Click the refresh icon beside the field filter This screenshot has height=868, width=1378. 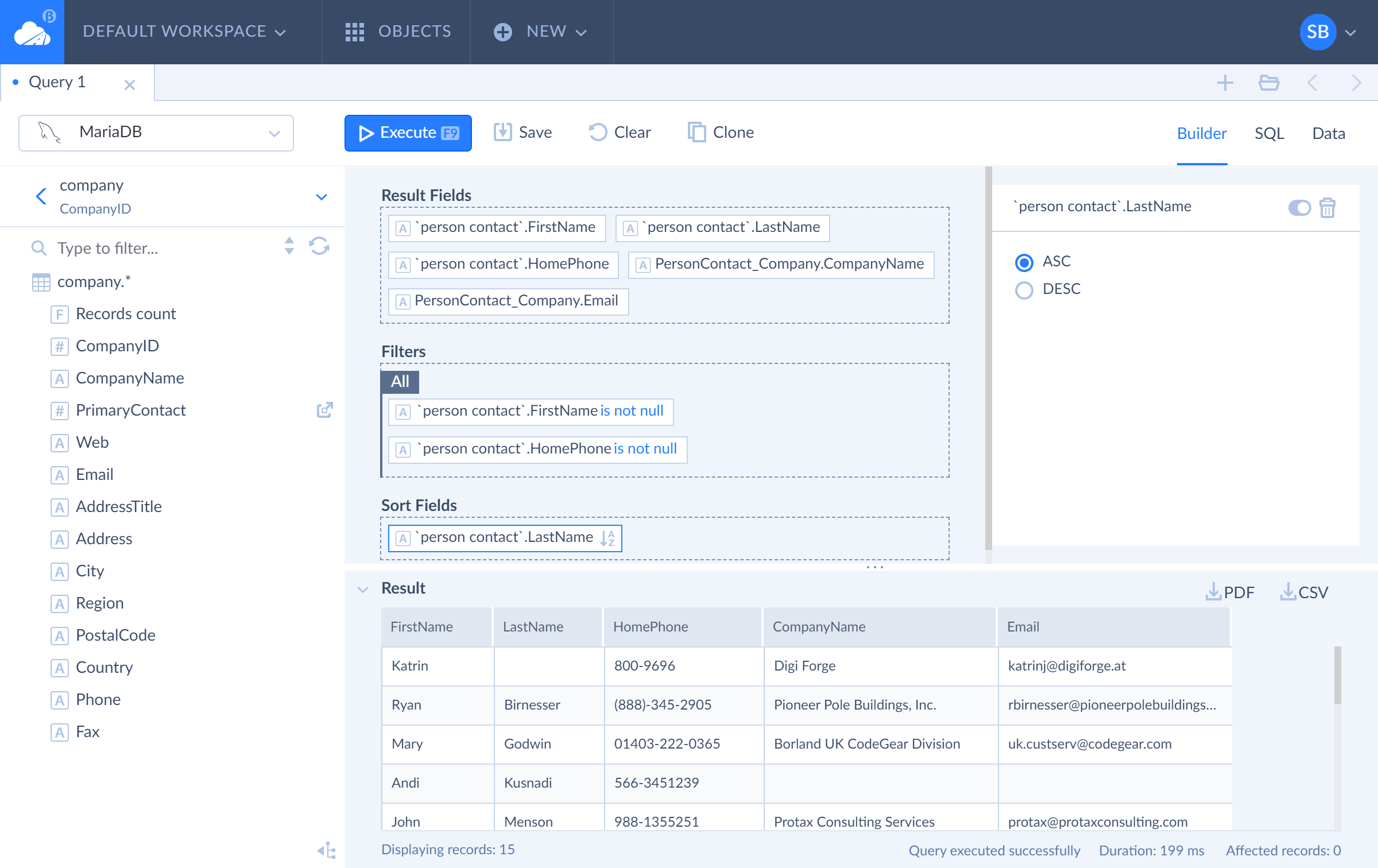tap(319, 246)
